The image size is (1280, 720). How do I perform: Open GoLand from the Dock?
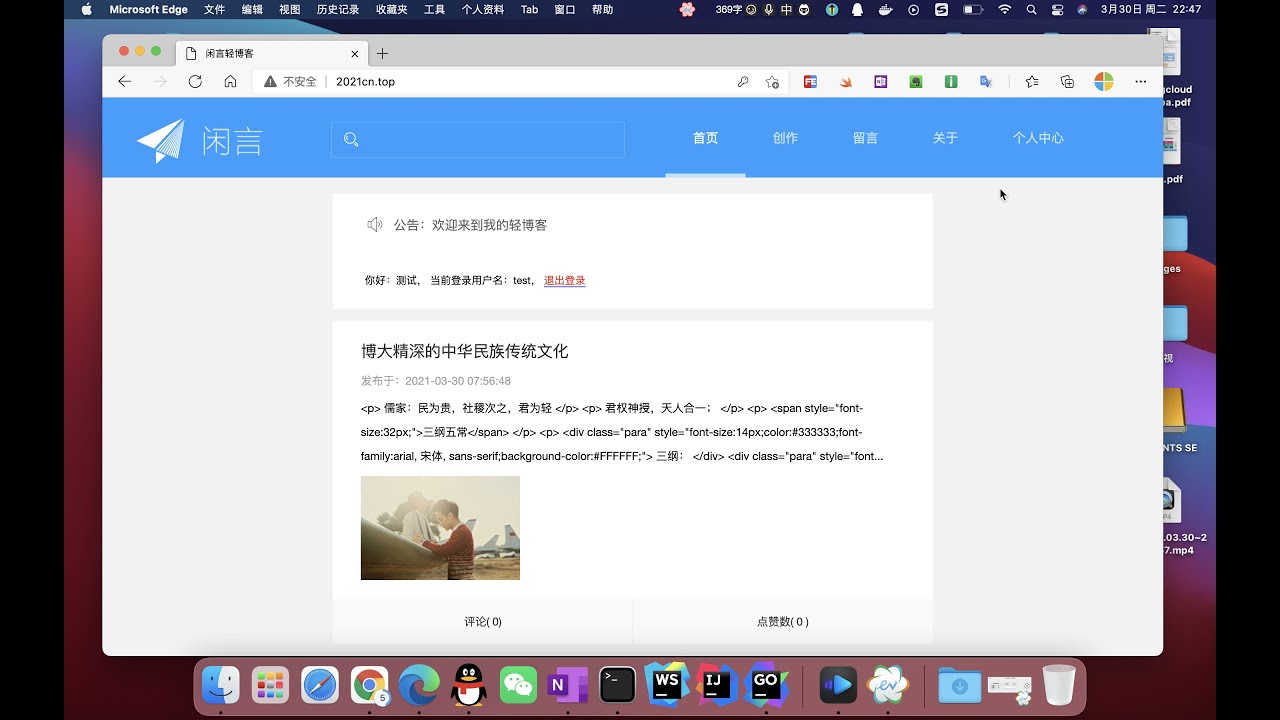click(x=765, y=684)
